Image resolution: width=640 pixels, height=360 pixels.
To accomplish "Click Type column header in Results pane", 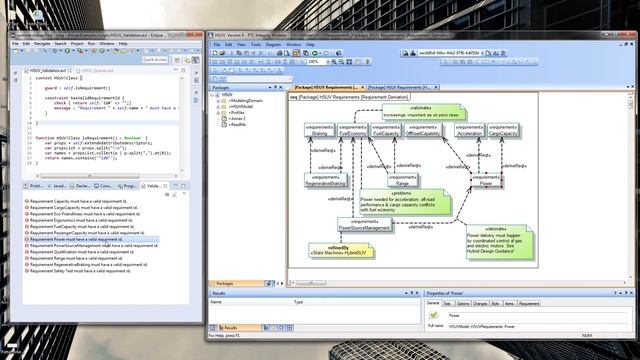I will coord(298,302).
